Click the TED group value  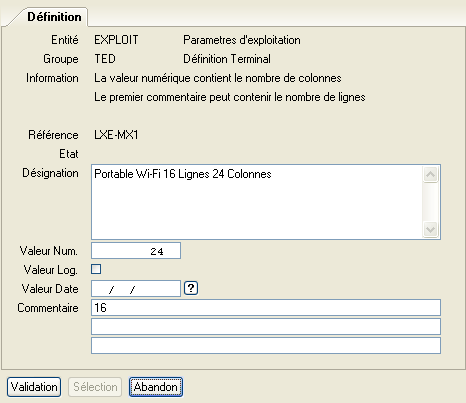105,59
